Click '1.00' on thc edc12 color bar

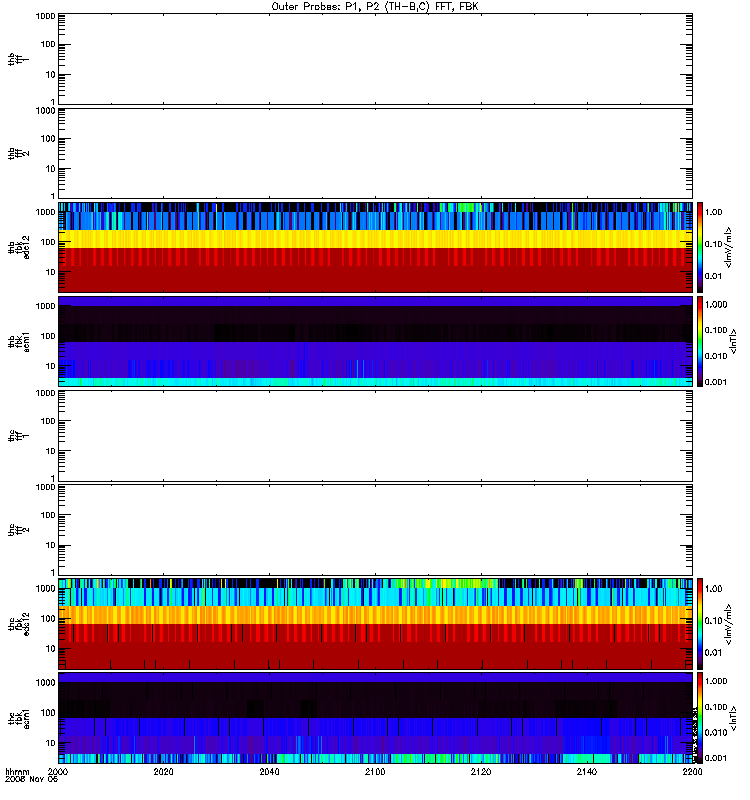coord(714,589)
